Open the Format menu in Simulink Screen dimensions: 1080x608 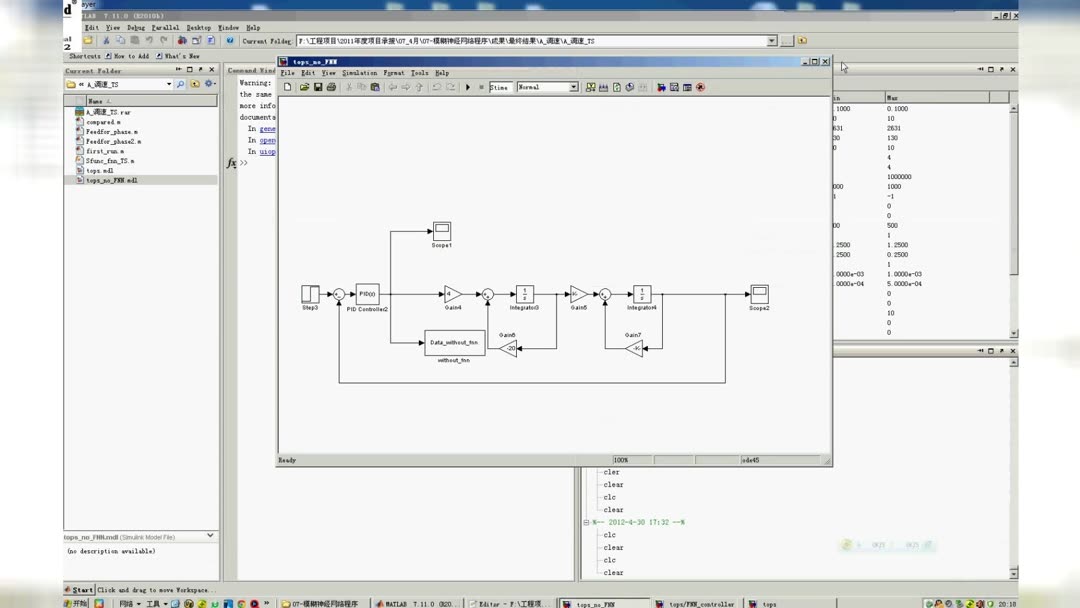(394, 73)
